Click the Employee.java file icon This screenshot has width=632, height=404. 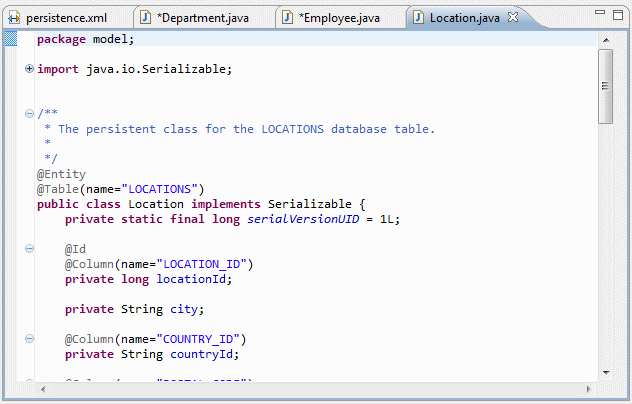287,18
